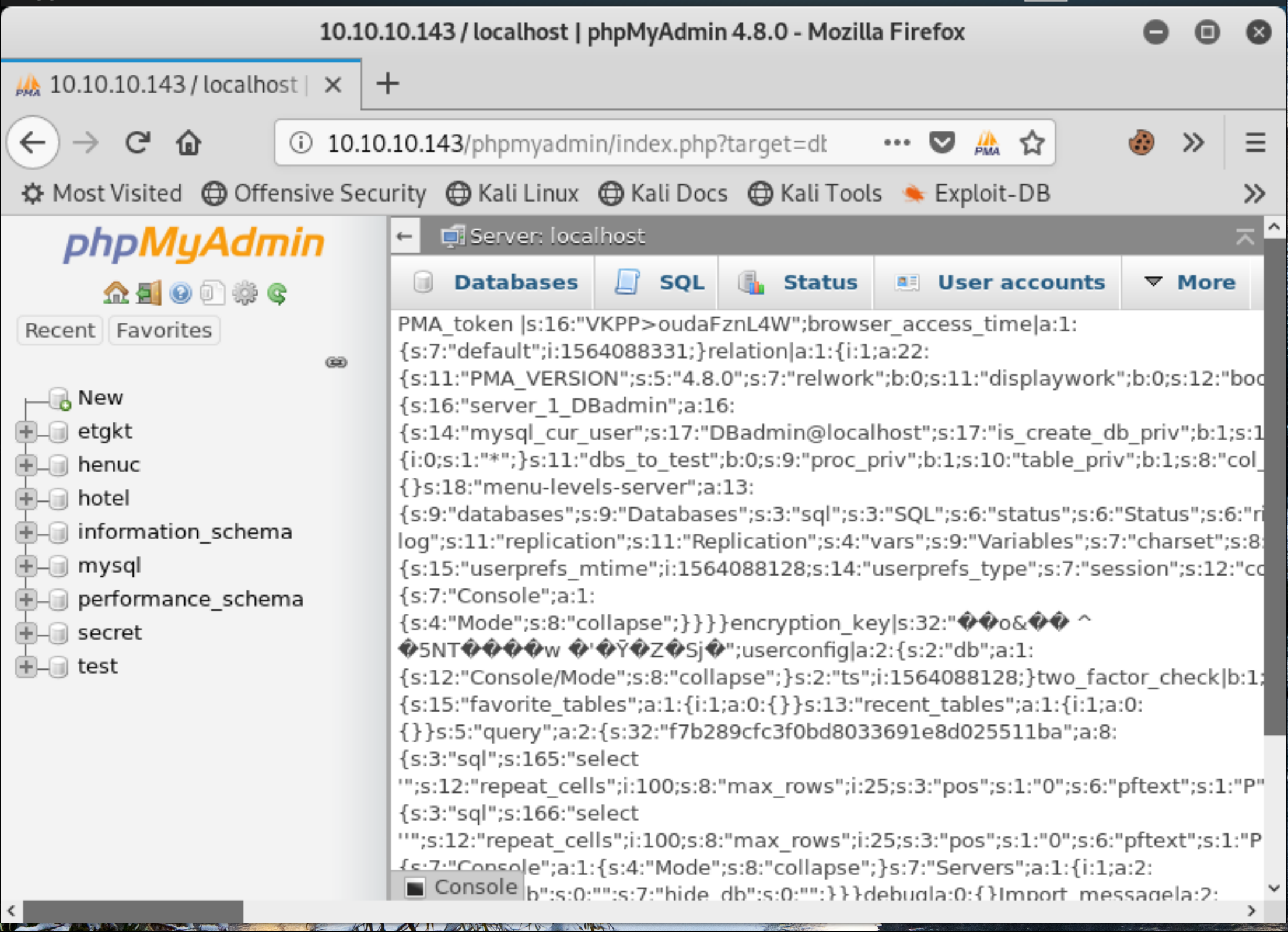Image resolution: width=1288 pixels, height=932 pixels.
Task: Click the log out door icon
Action: pos(149,293)
